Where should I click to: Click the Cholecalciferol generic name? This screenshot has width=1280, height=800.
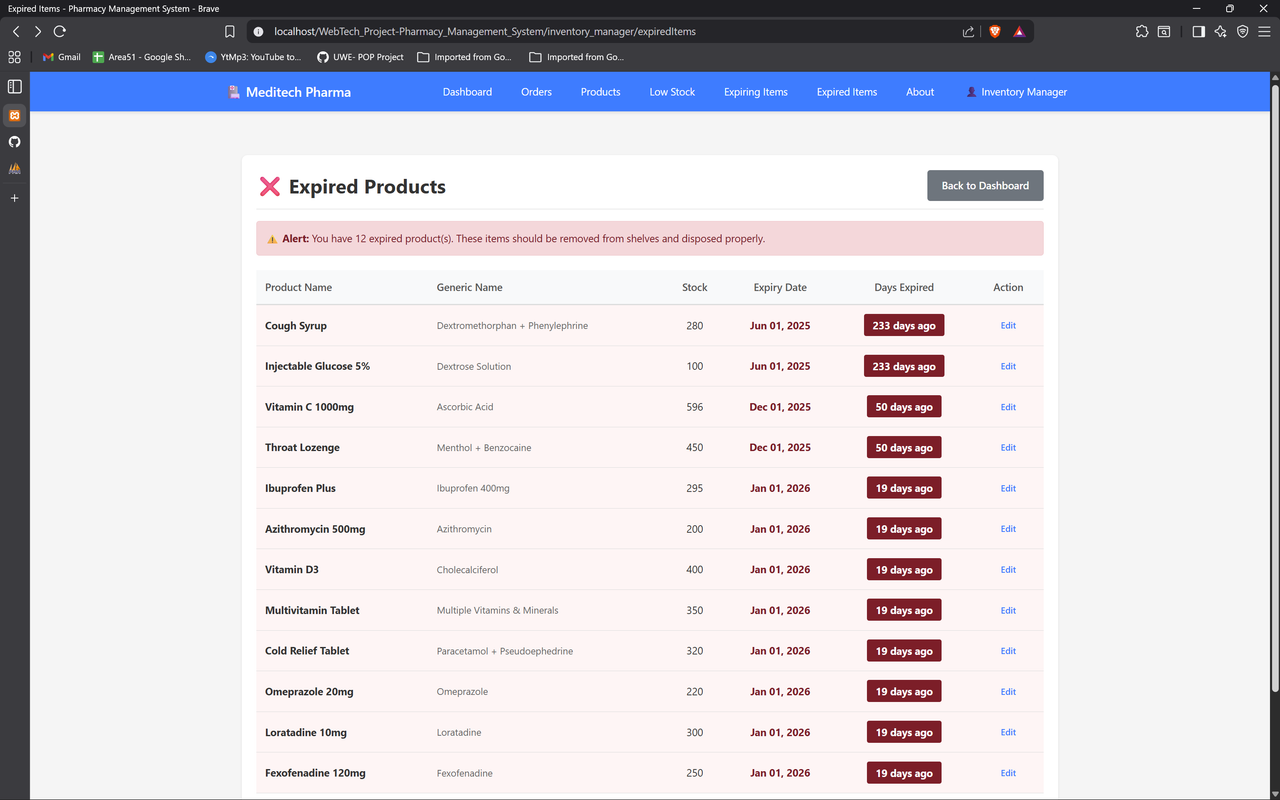467,570
